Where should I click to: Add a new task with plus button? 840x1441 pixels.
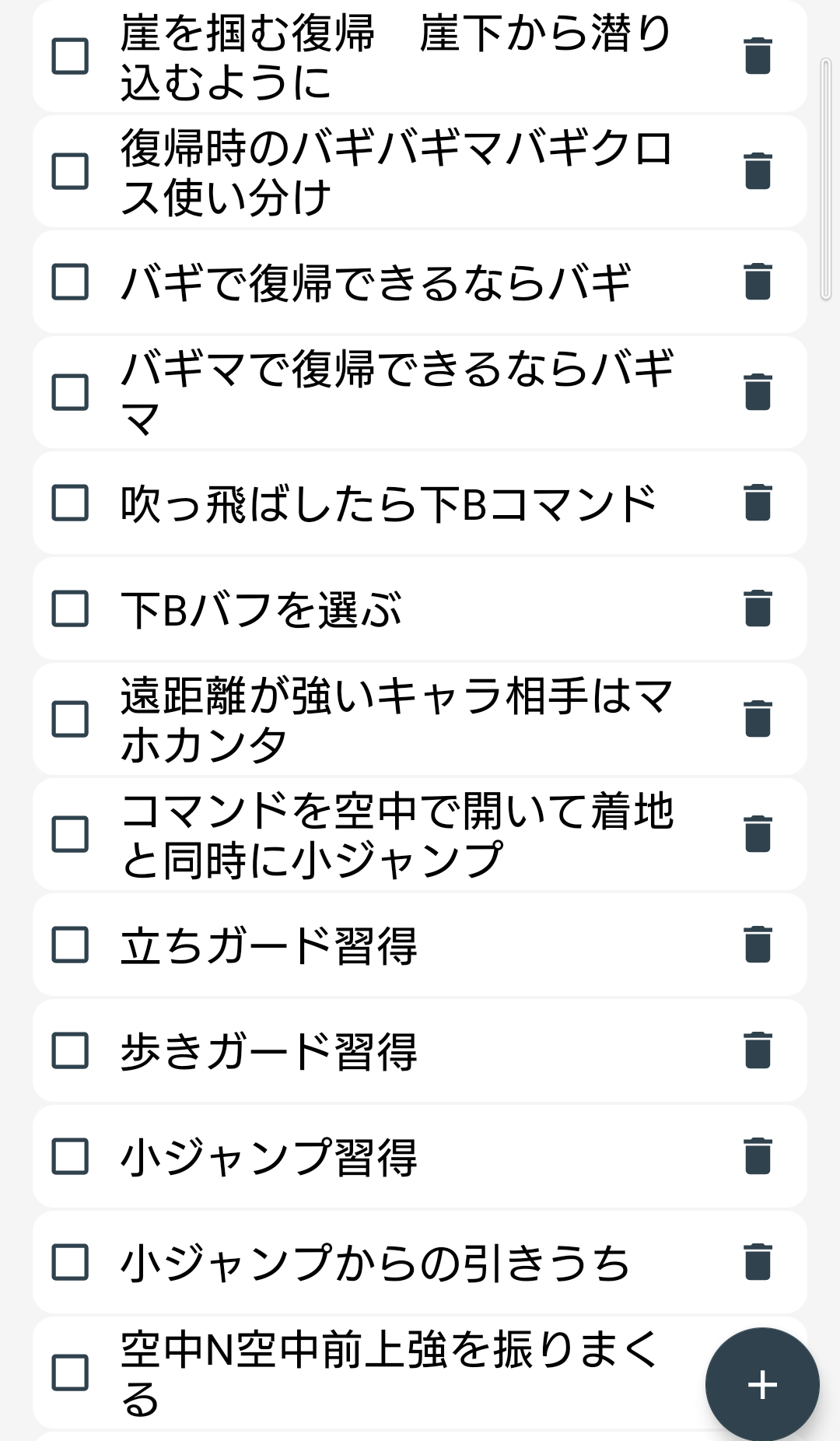click(762, 1385)
